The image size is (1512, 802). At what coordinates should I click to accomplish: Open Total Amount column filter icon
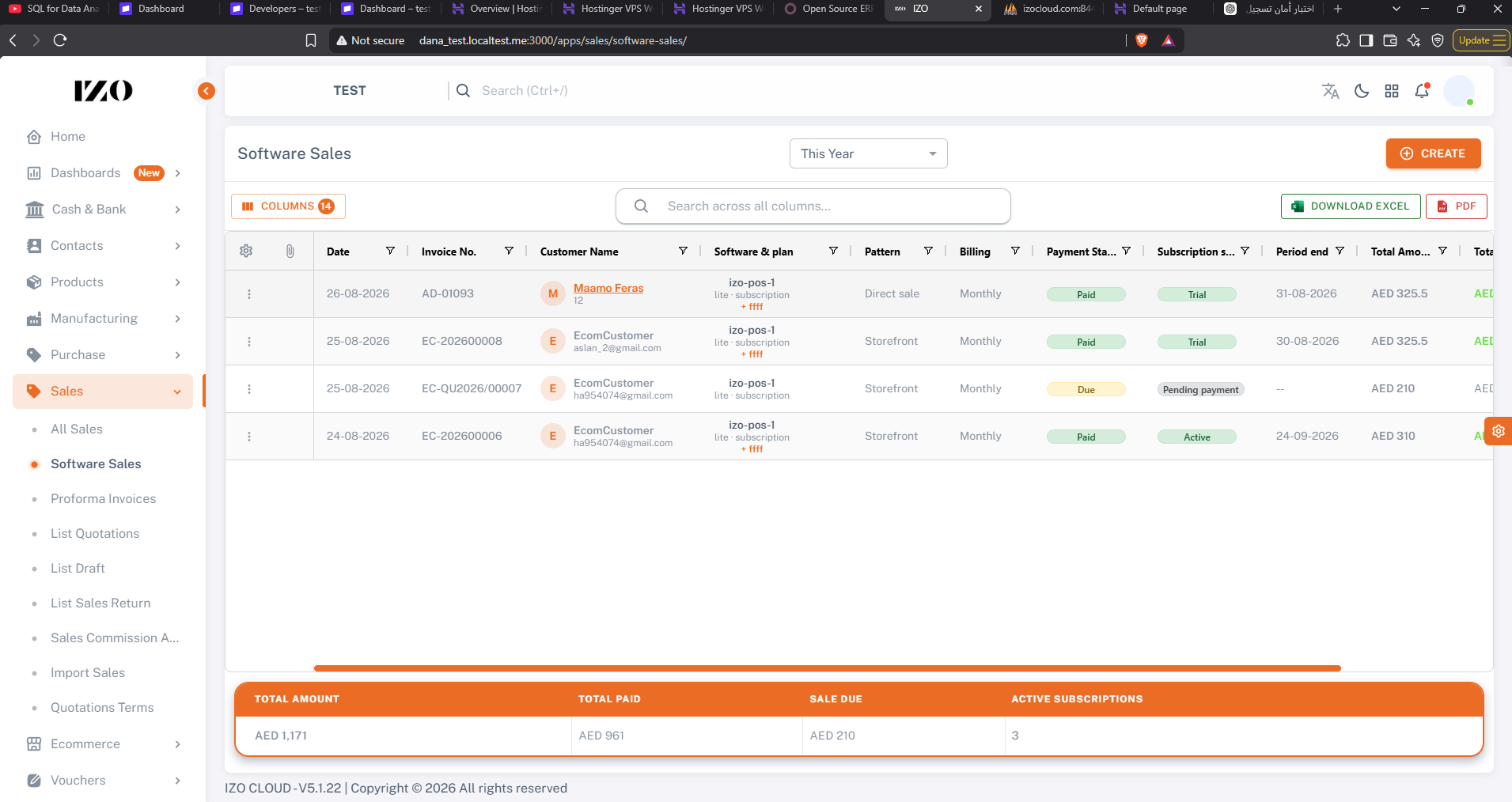coord(1442,251)
